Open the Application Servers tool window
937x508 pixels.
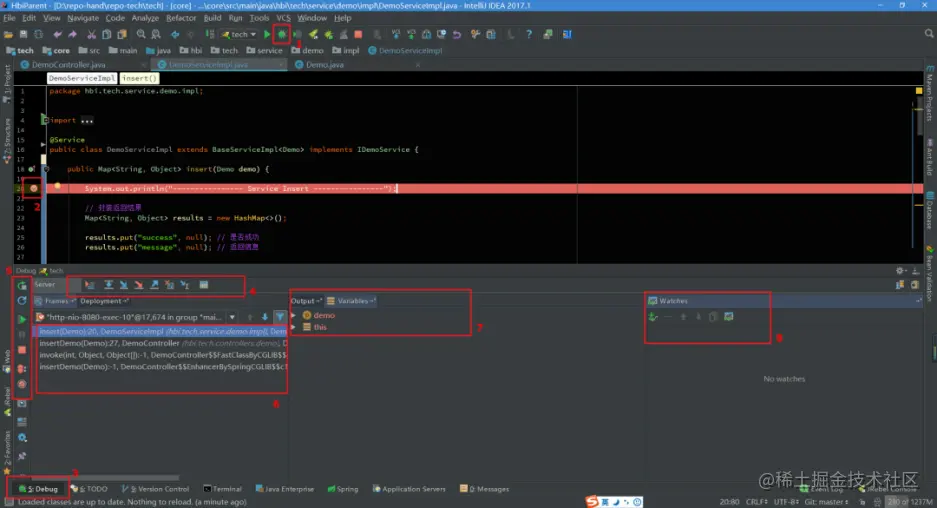tap(409, 489)
